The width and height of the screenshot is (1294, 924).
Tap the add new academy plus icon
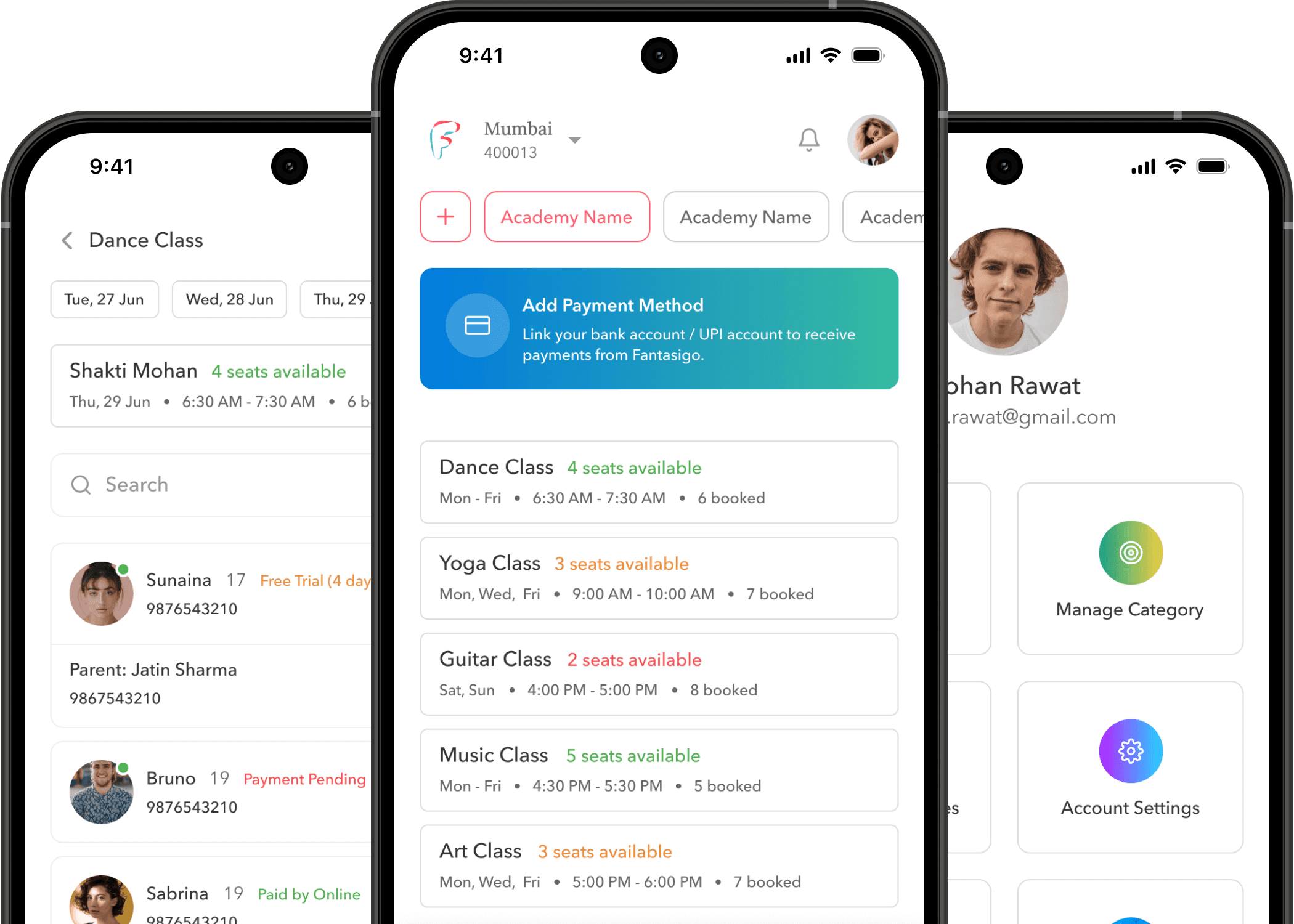446,217
